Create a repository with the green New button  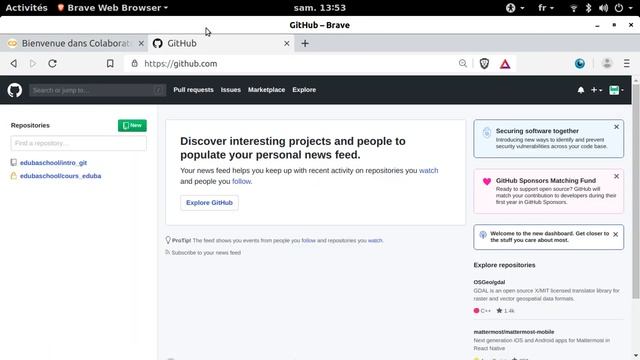coord(132,125)
